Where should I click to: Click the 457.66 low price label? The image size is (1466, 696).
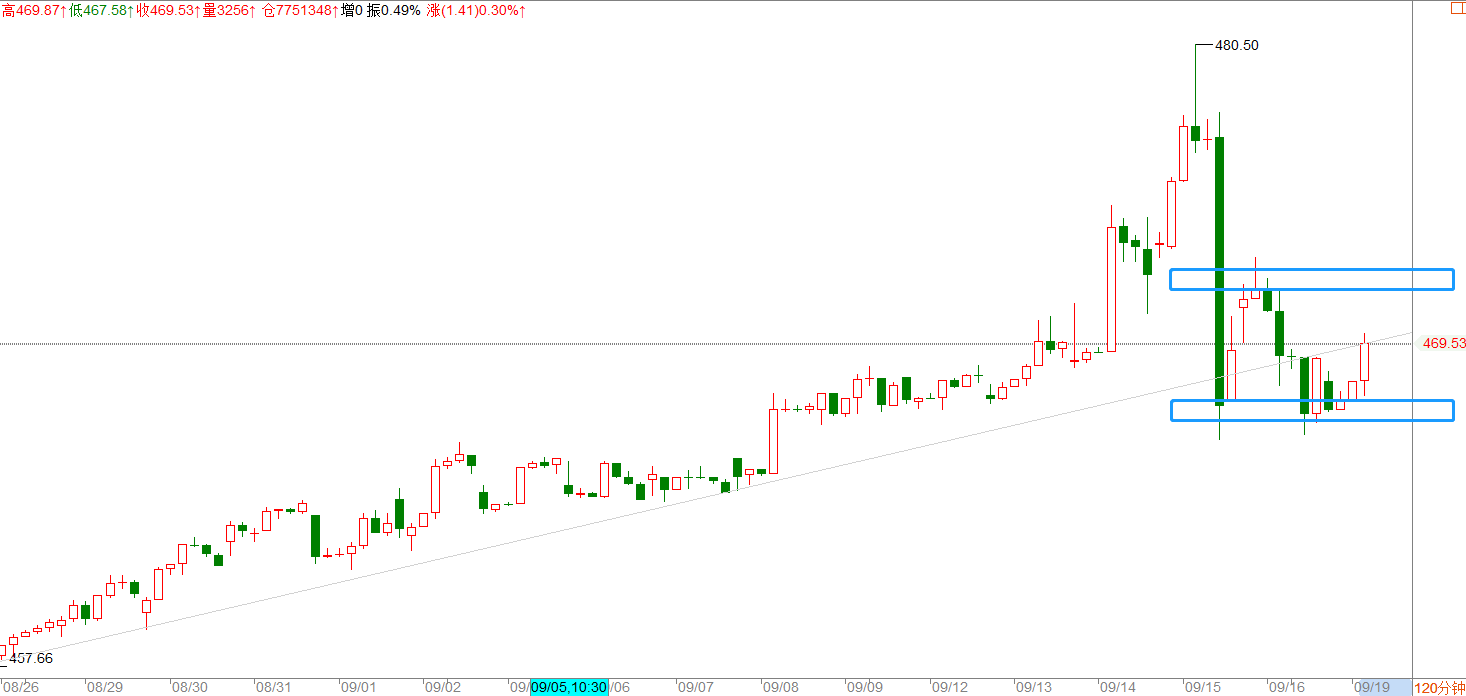[x=30, y=658]
